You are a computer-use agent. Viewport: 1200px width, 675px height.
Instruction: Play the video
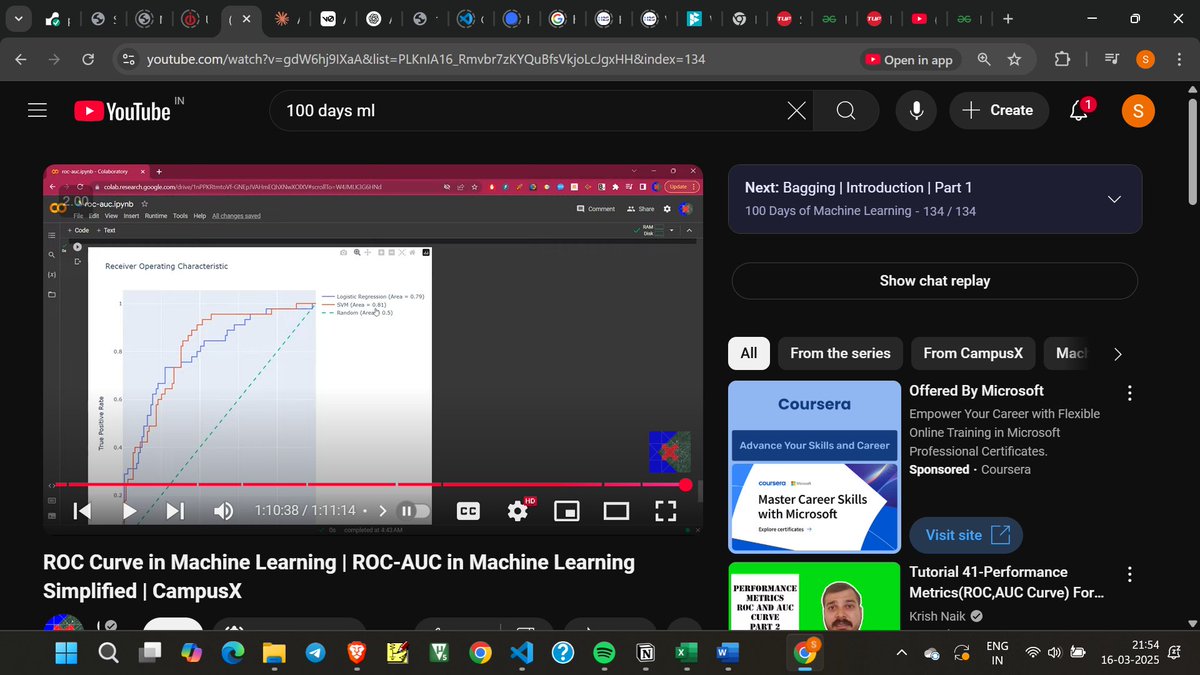[129, 511]
